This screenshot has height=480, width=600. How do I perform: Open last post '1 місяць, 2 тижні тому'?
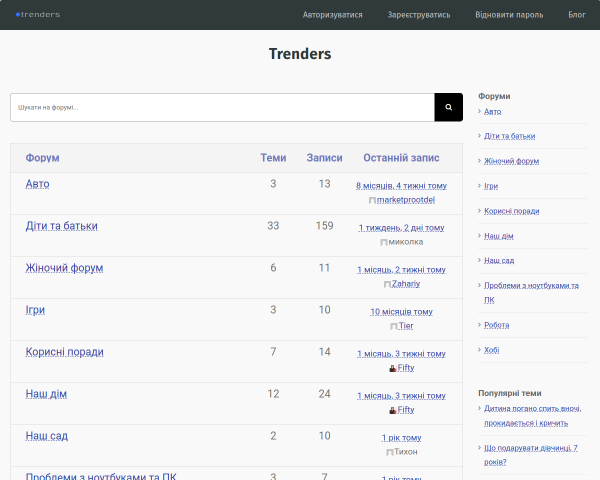(401, 270)
